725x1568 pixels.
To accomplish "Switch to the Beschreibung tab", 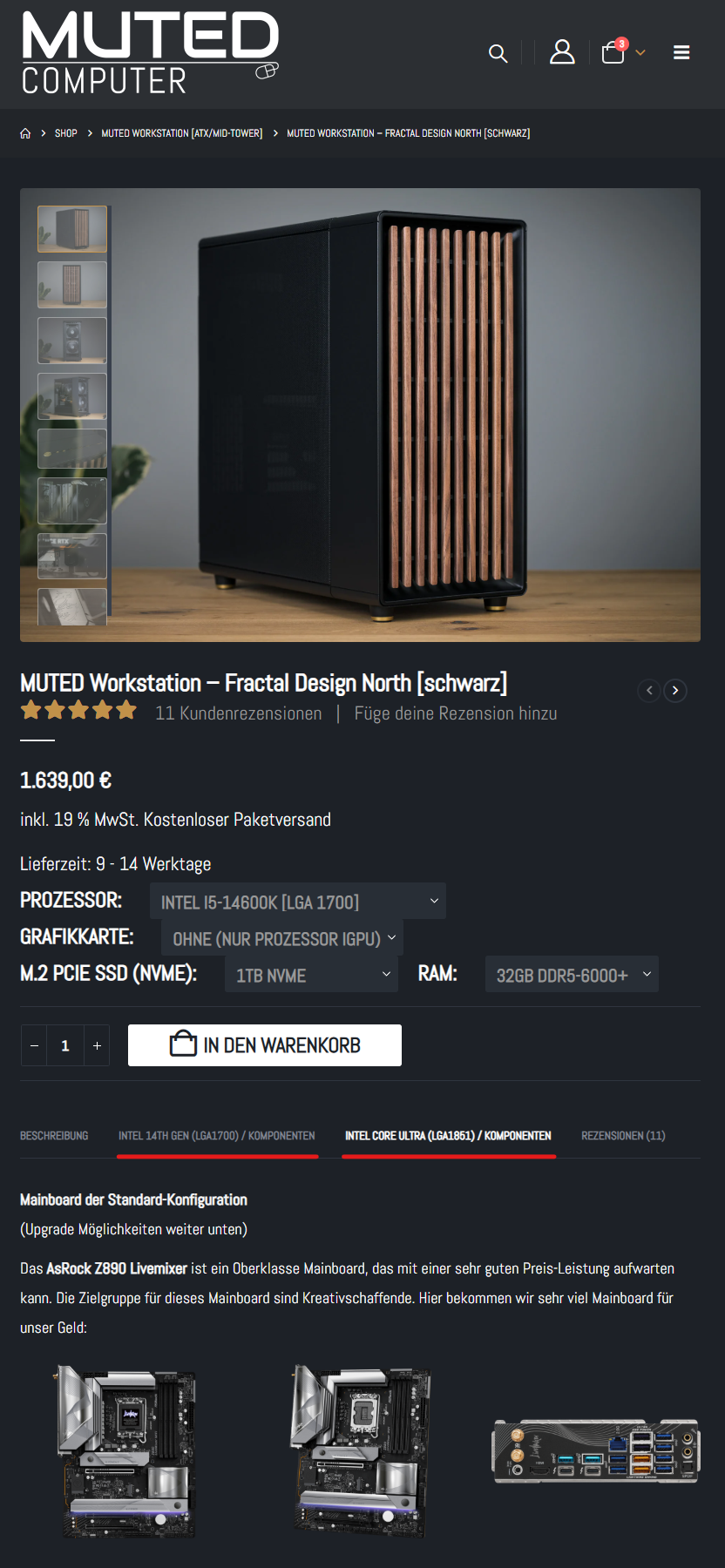I will pyautogui.click(x=54, y=1136).
